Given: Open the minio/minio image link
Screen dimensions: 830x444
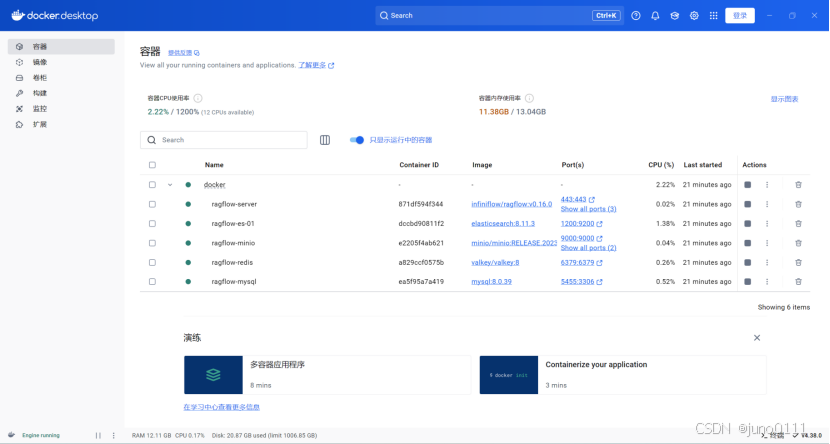Looking at the screenshot, I should 514,243.
